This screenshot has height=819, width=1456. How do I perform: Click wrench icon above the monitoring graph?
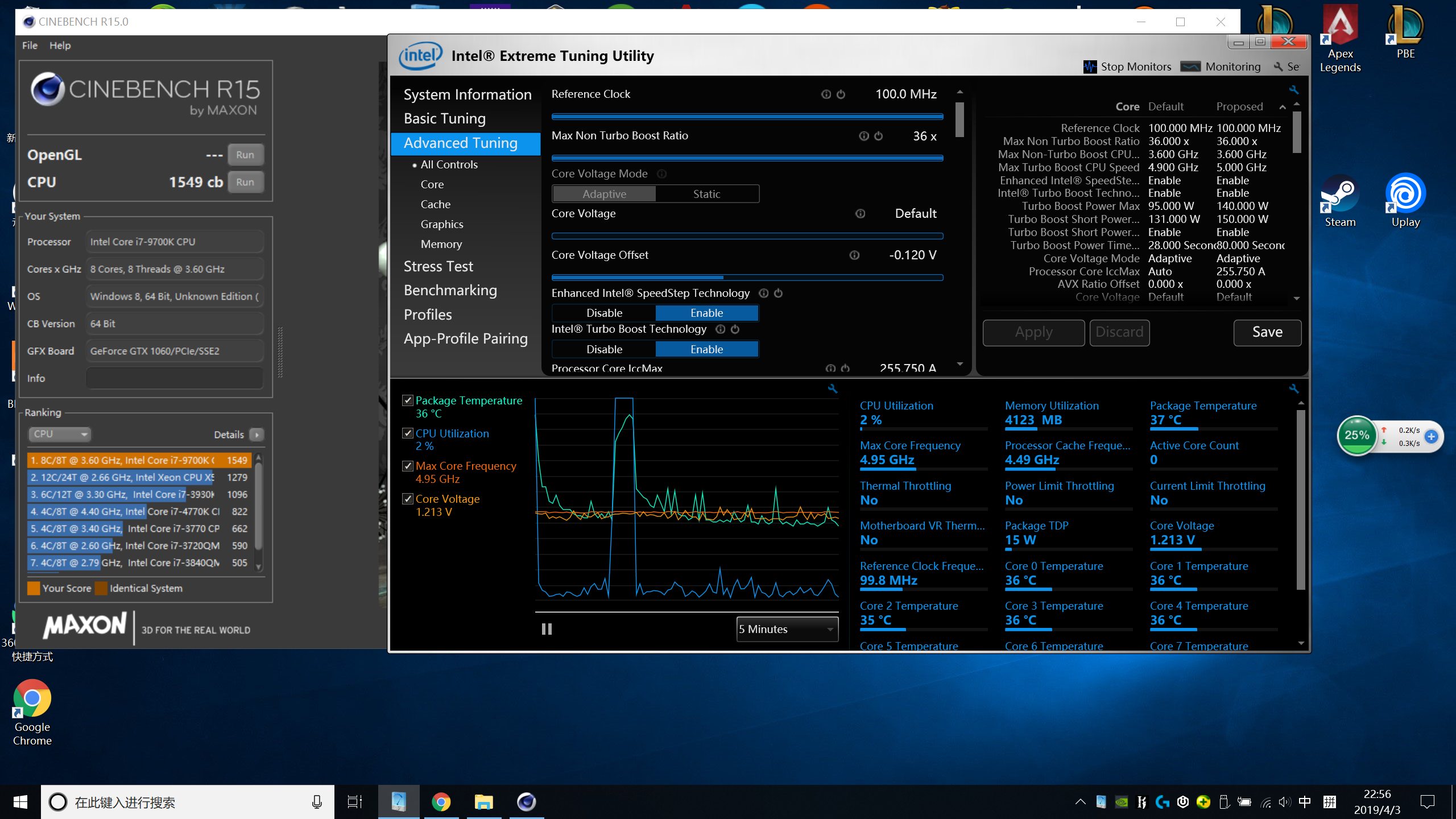pyautogui.click(x=833, y=389)
